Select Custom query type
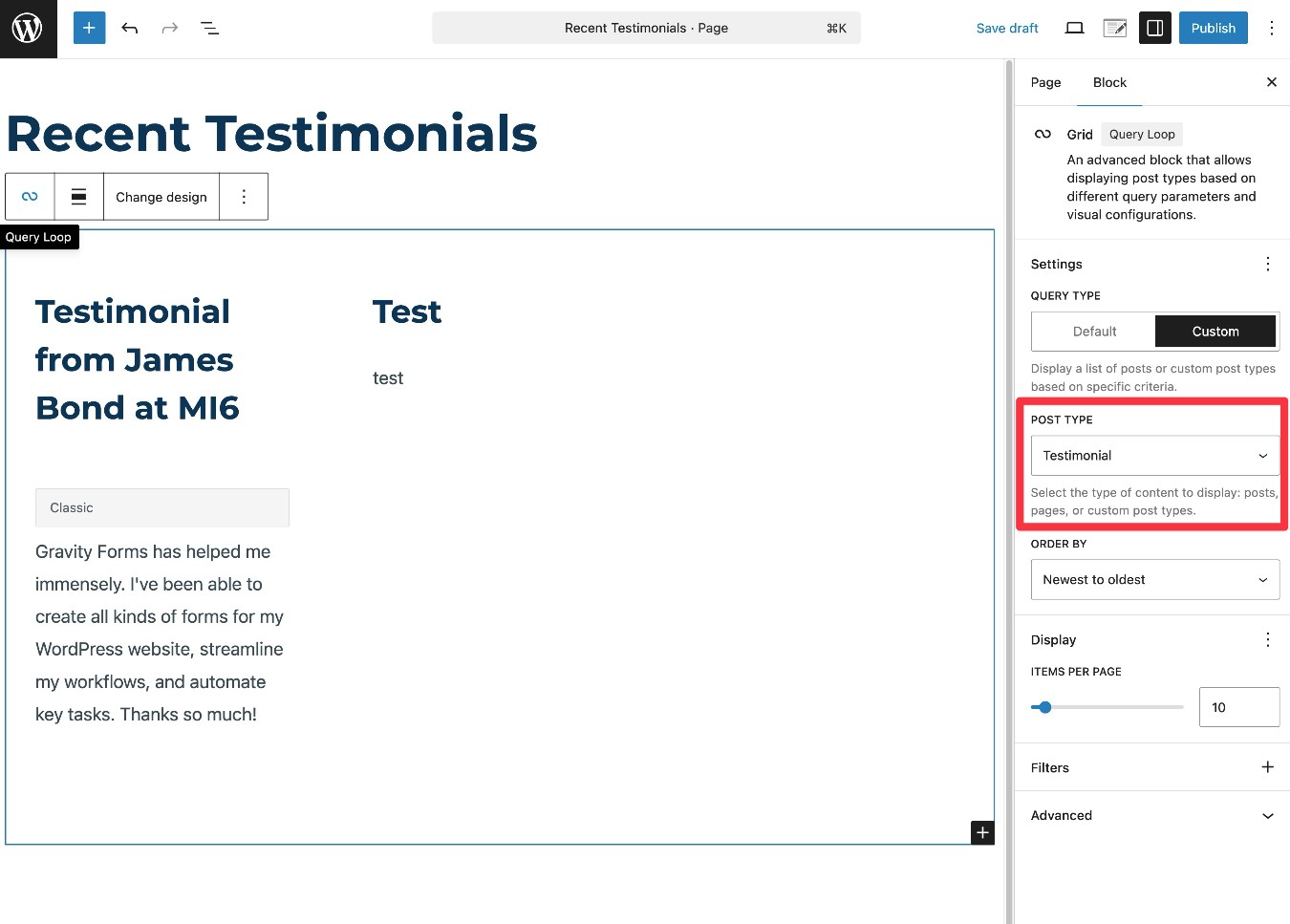The image size is (1290, 924). (1215, 331)
